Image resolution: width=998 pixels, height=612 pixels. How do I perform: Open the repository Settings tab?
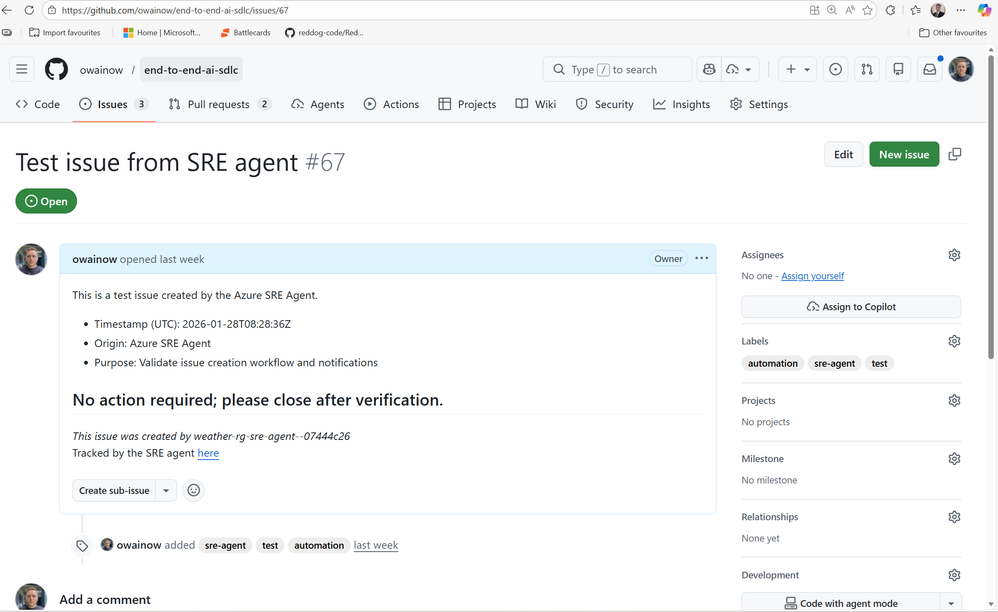pos(759,104)
